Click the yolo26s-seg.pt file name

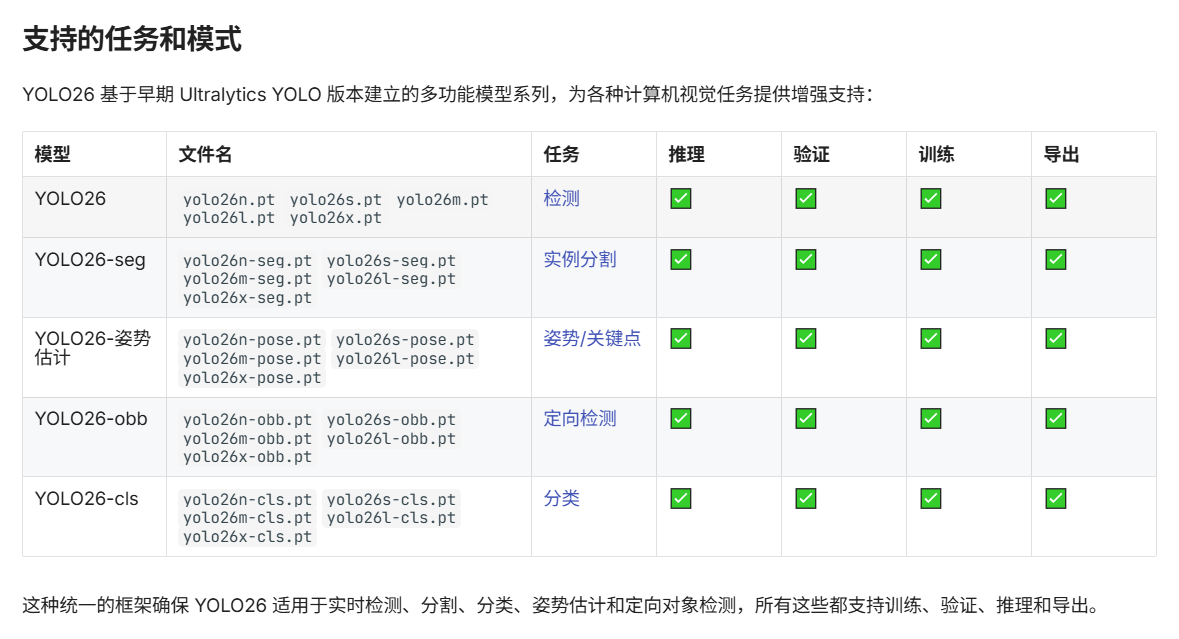point(391,261)
